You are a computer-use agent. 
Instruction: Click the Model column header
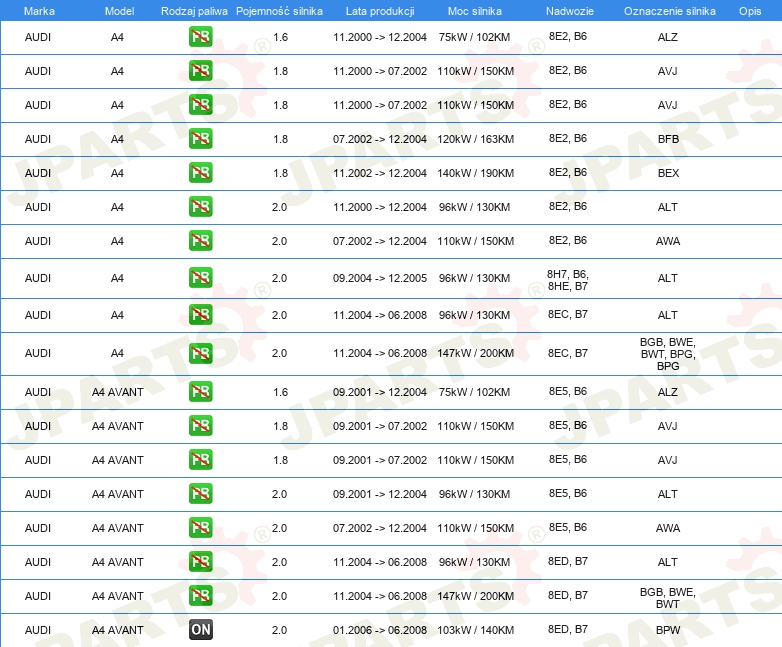click(119, 11)
